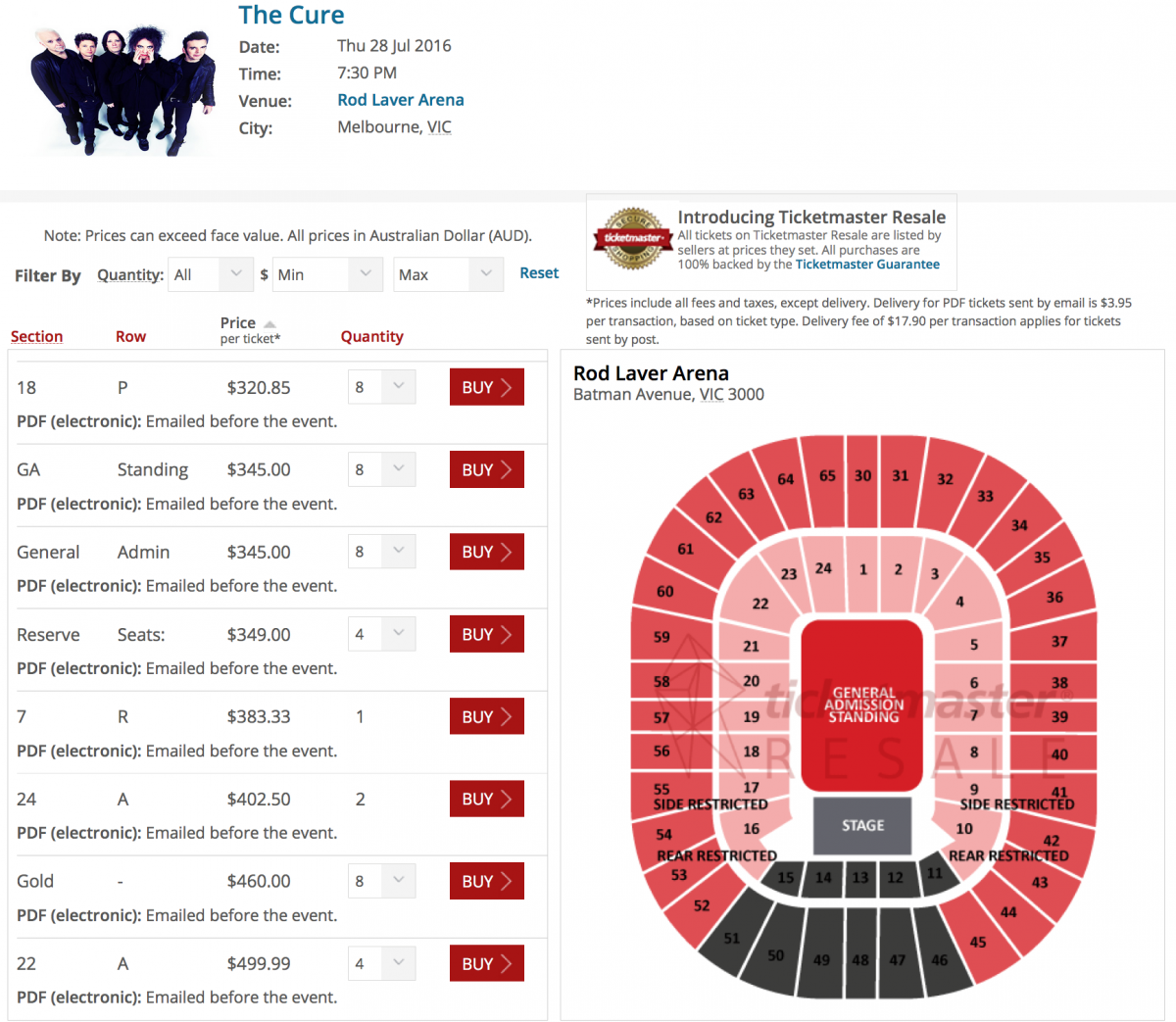Select section 48 on the seat map
1176x1022 pixels.
(860, 959)
